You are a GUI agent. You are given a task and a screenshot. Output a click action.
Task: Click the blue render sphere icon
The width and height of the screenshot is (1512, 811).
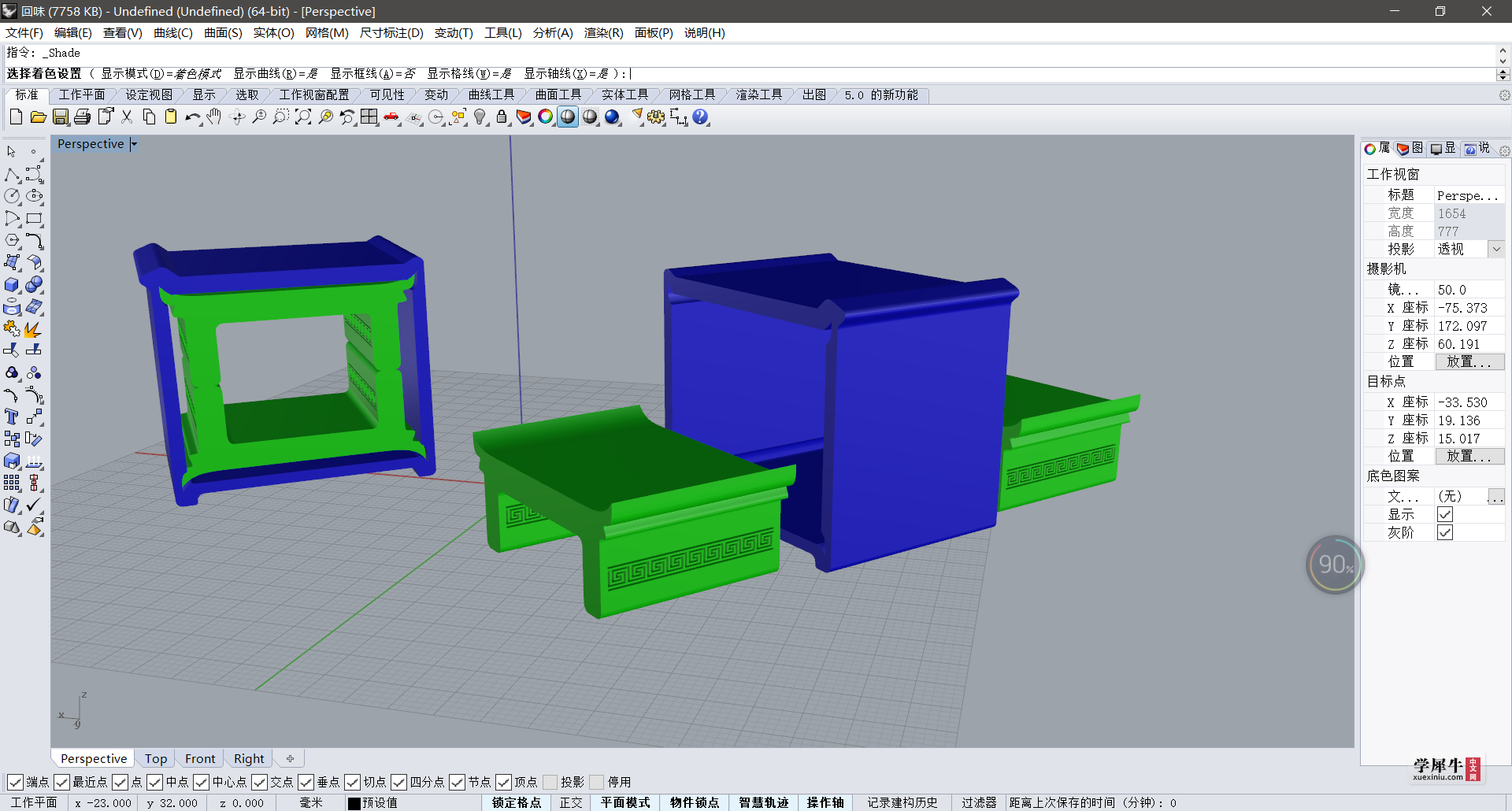[x=612, y=117]
